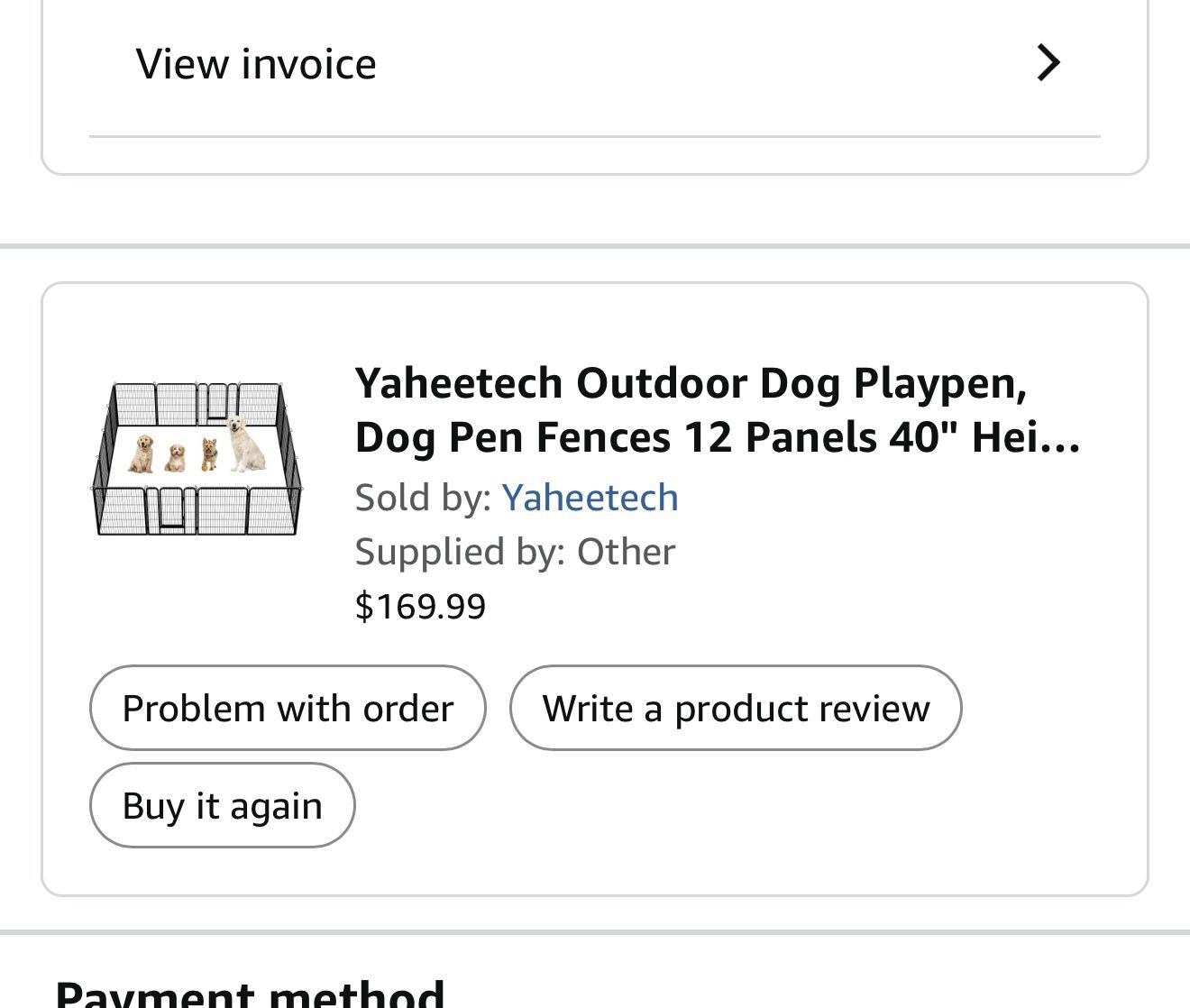
Task: Click the Problem with order button
Action: (287, 708)
